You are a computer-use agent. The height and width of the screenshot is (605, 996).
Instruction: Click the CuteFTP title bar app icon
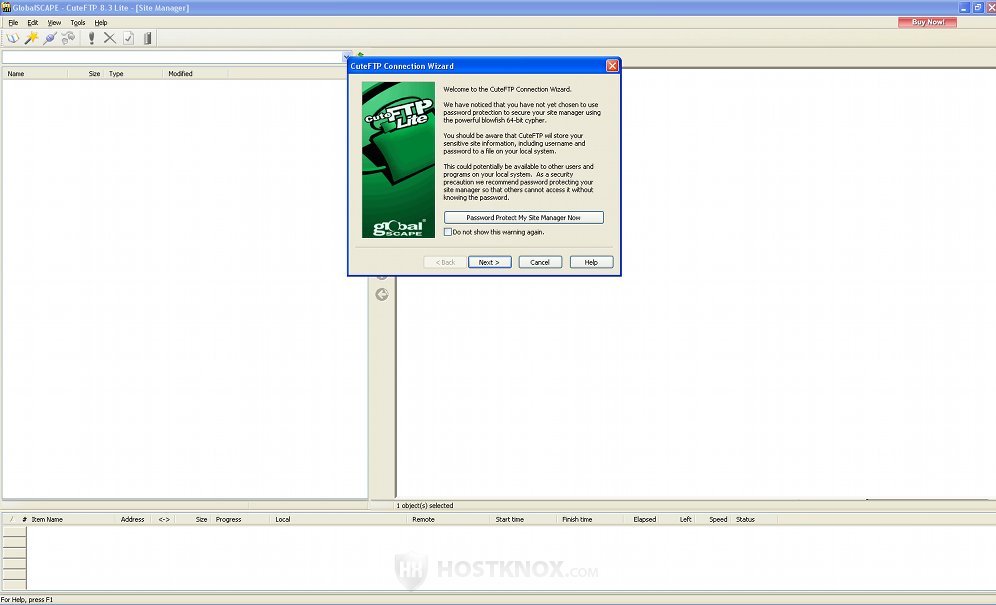click(x=6, y=8)
